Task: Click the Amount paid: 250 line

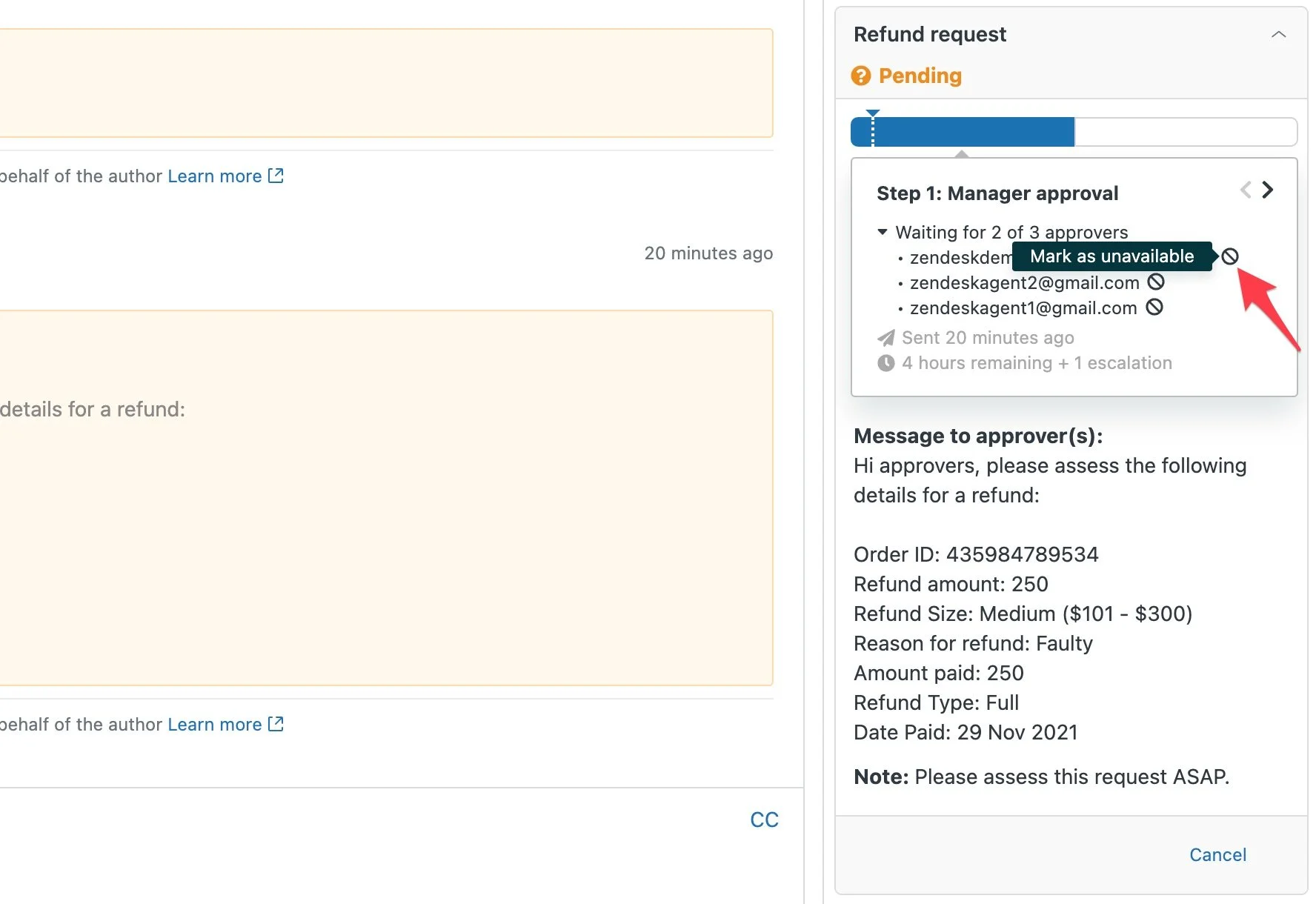Action: point(938,673)
